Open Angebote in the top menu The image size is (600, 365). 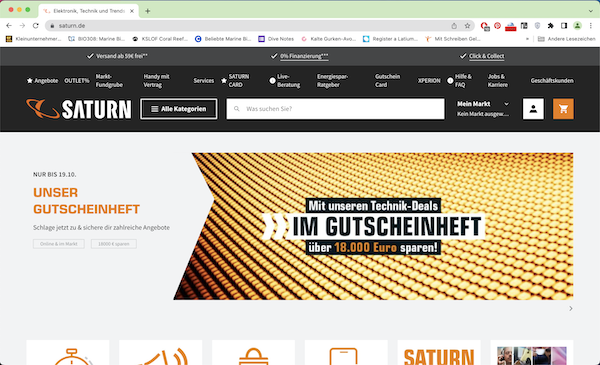[x=42, y=81]
